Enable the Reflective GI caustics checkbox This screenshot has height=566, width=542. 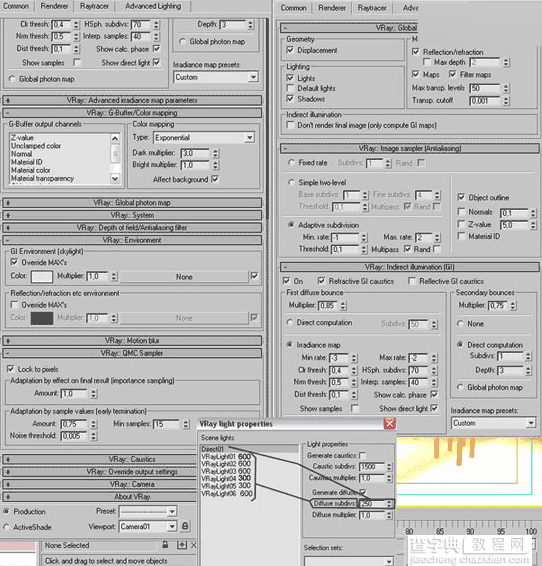coord(412,281)
